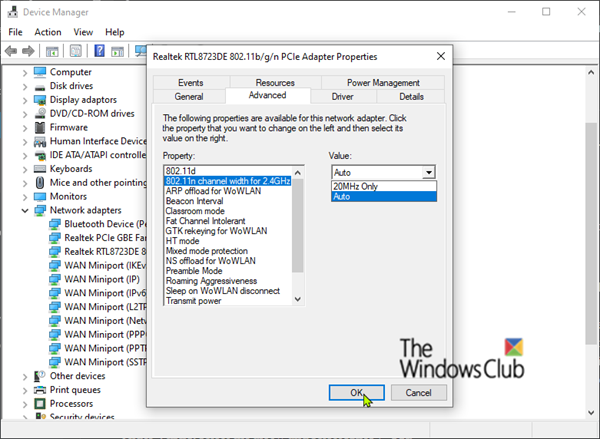Expand the Print queues tree node
600x439 pixels.
point(25,390)
